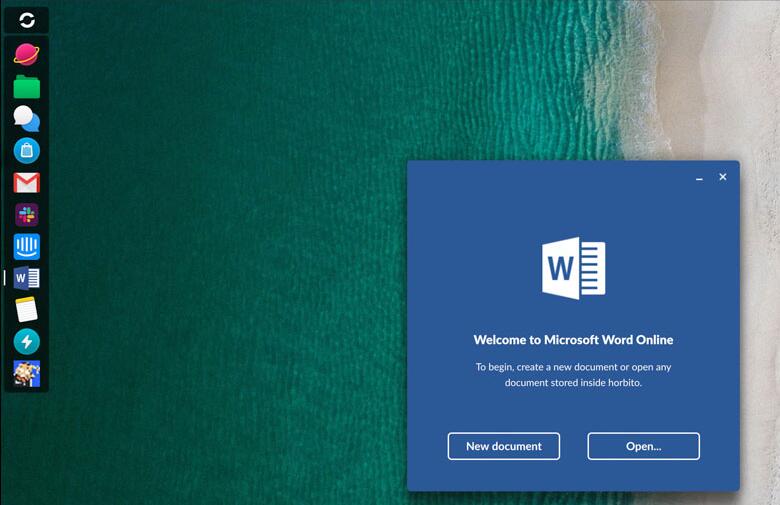Launch Slack from the dock

(26, 215)
